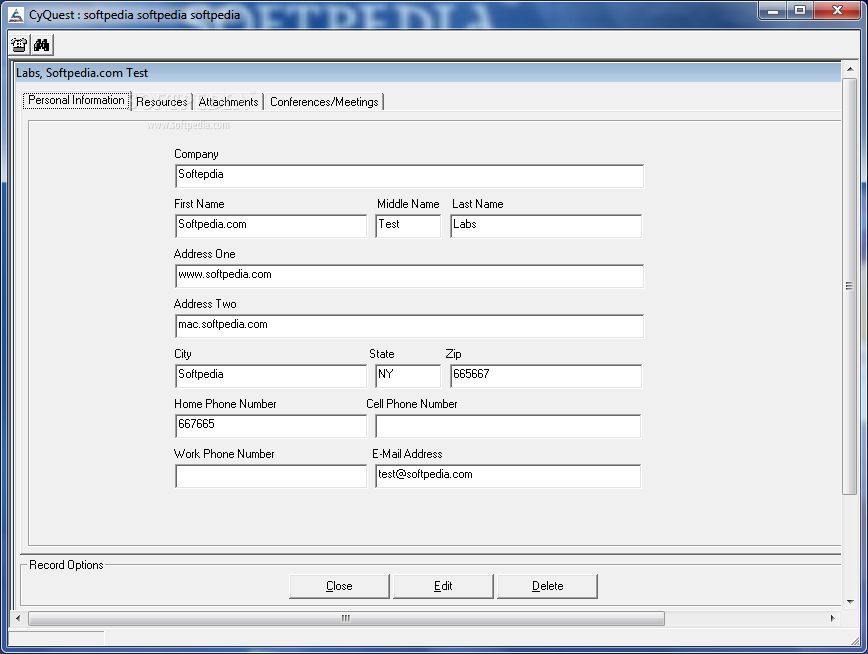Click the 'E-Mail Address' label
868x654 pixels.
click(x=407, y=454)
